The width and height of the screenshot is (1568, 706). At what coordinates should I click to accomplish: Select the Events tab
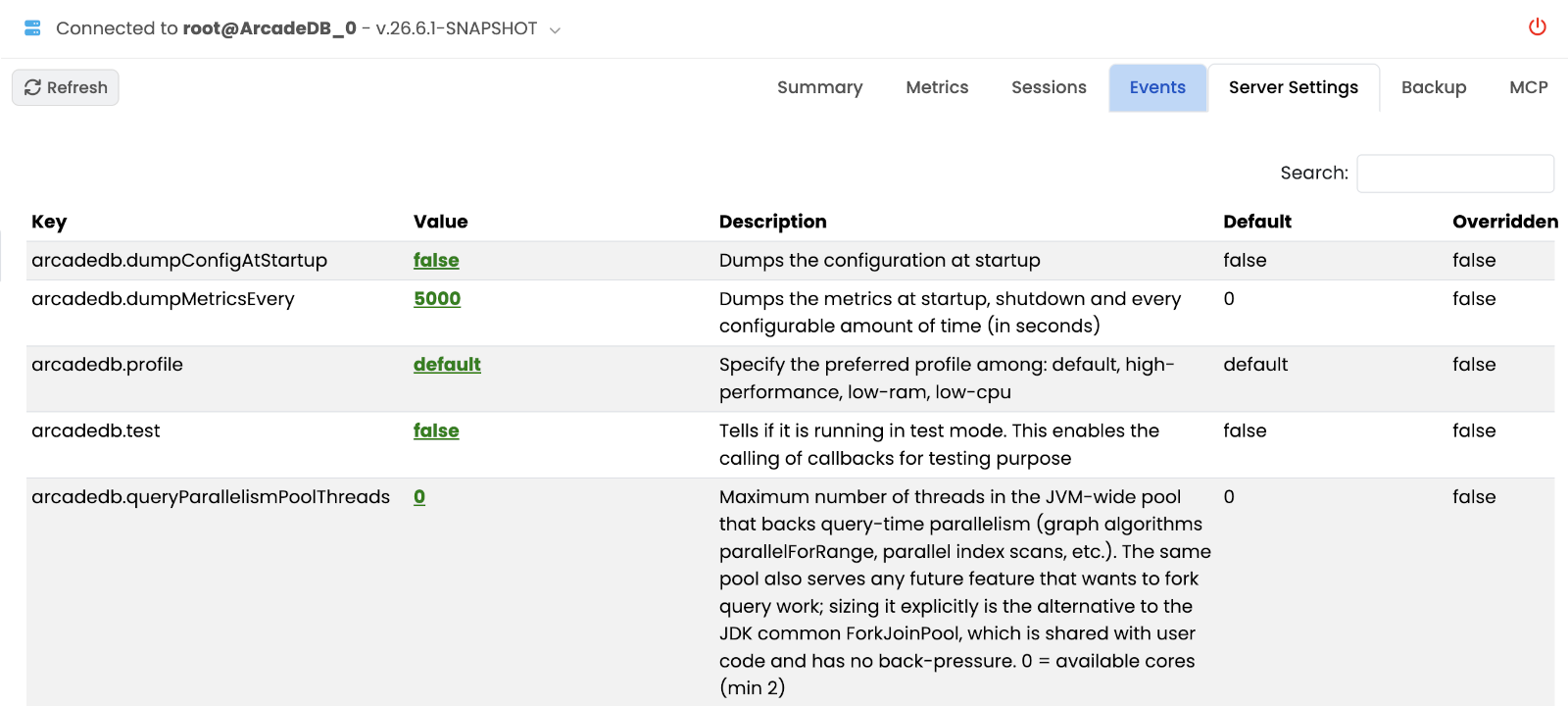1157,87
